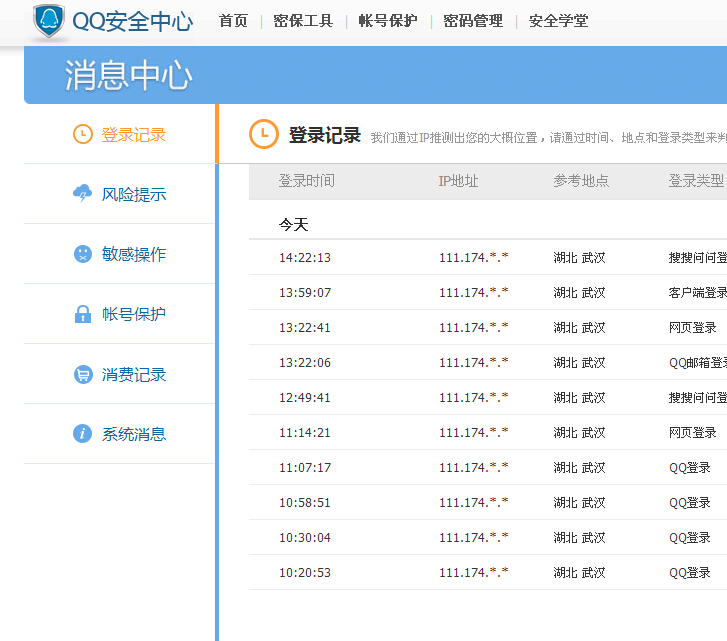This screenshot has height=641, width=727.
Task: Click 湖北 武汉 in the 13:59:07 row
Action: click(x=580, y=293)
